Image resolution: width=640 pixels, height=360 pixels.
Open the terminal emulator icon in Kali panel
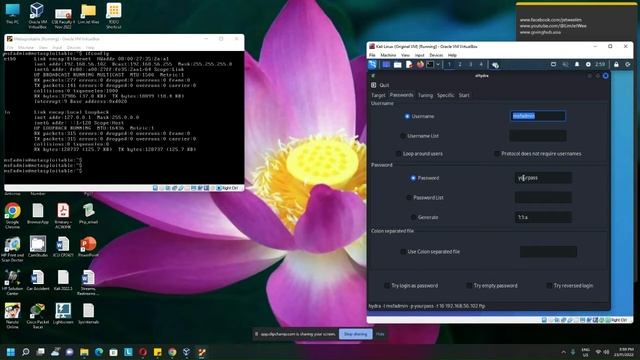[430, 64]
